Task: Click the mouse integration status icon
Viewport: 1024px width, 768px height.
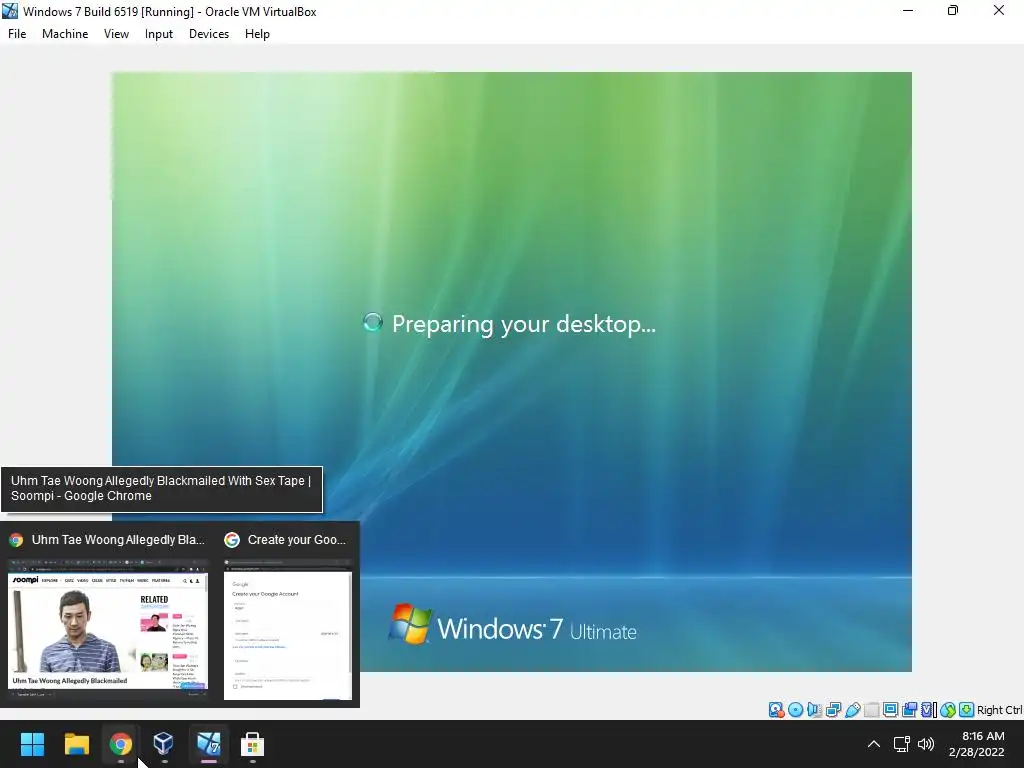Action: [948, 710]
